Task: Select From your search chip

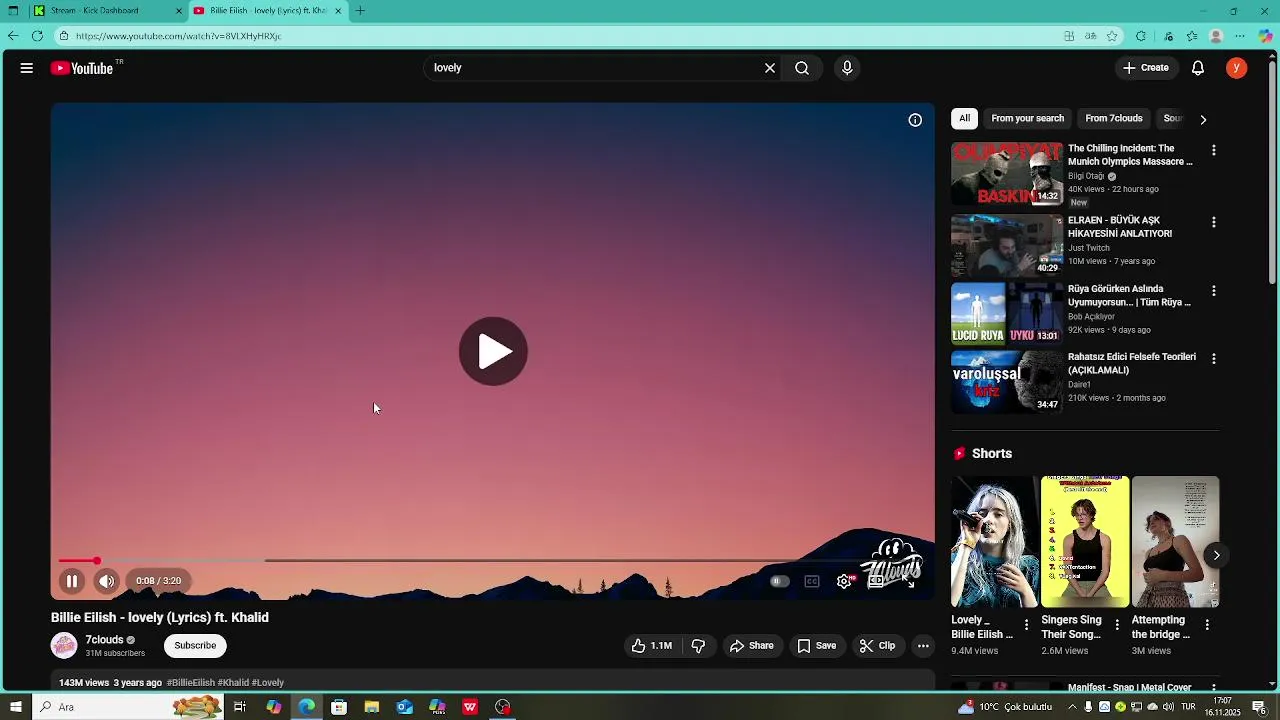Action: [x=1027, y=118]
